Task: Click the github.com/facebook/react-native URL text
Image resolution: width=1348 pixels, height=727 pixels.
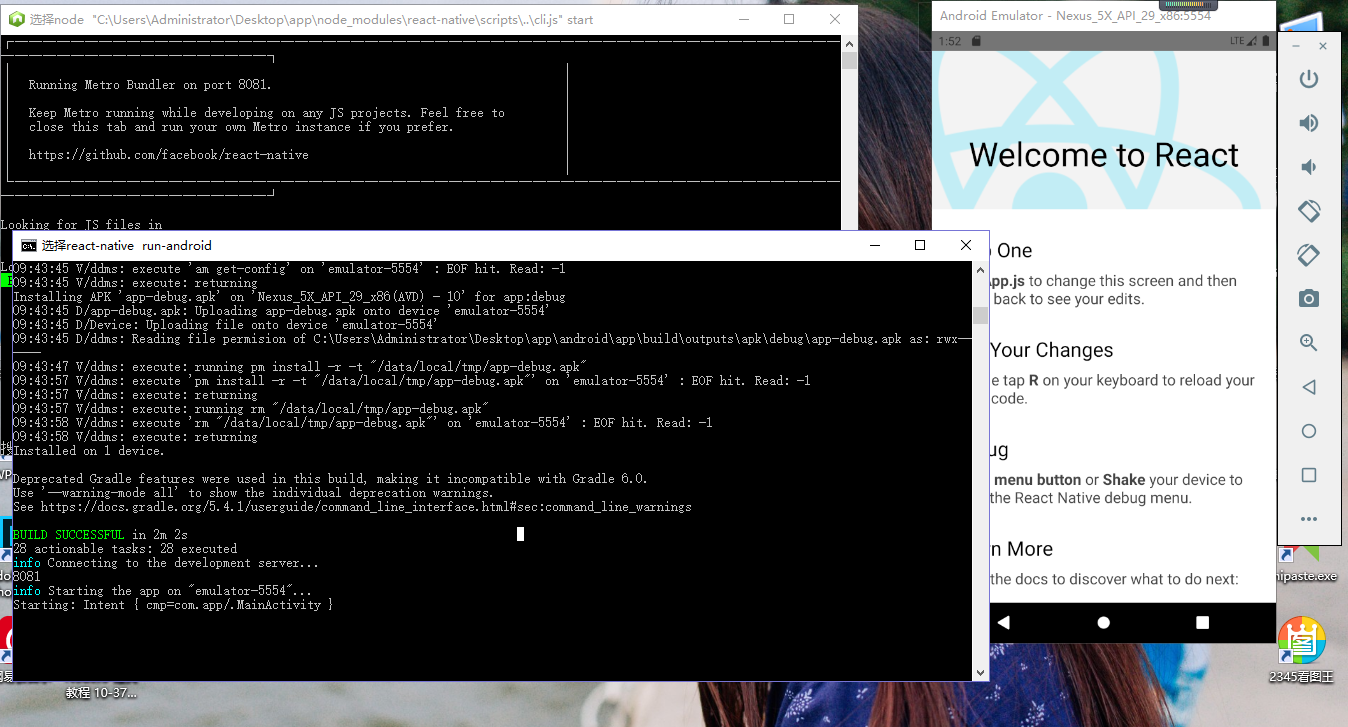Action: click(x=168, y=155)
